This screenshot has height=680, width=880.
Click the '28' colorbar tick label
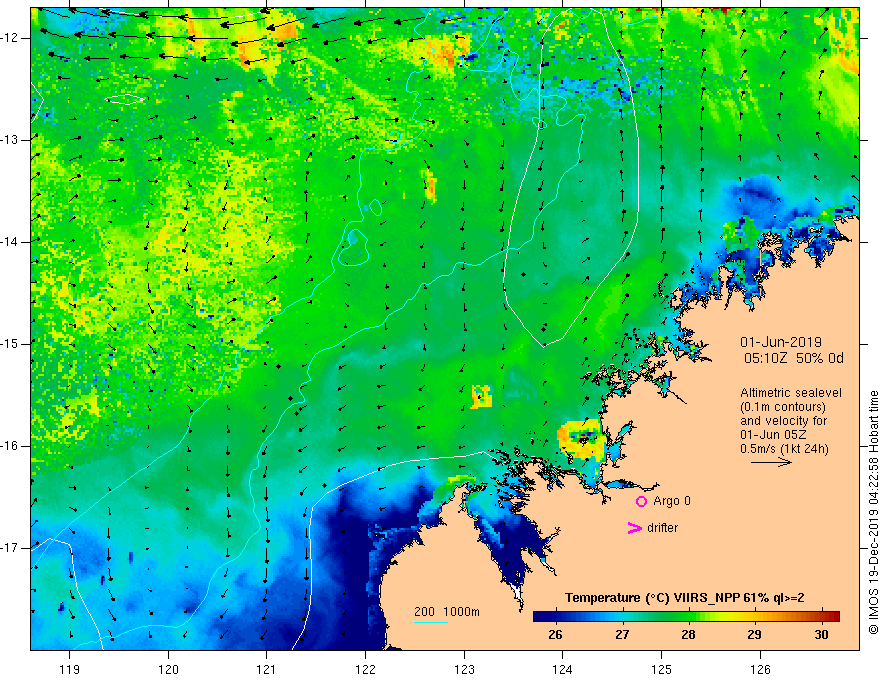tap(688, 635)
